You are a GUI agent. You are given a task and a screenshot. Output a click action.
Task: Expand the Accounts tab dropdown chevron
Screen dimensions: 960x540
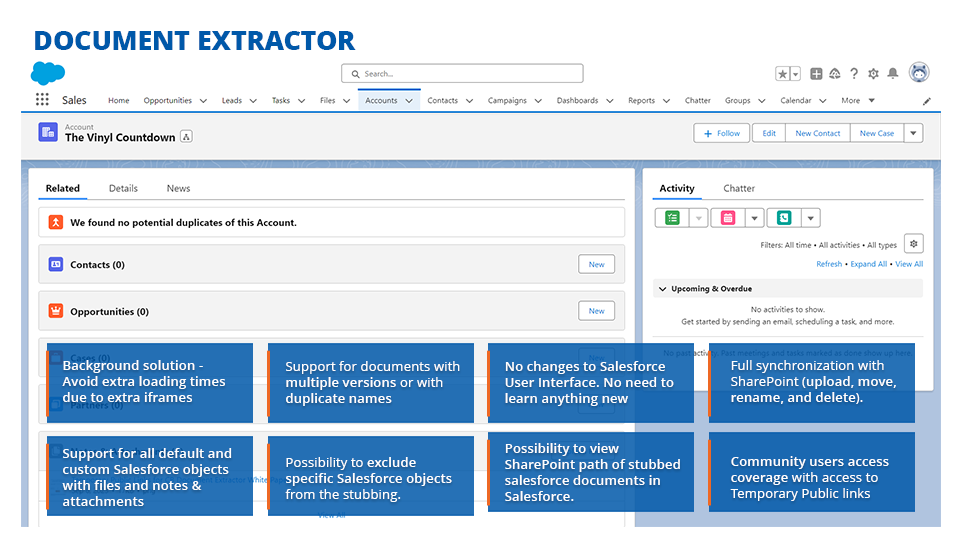(409, 101)
